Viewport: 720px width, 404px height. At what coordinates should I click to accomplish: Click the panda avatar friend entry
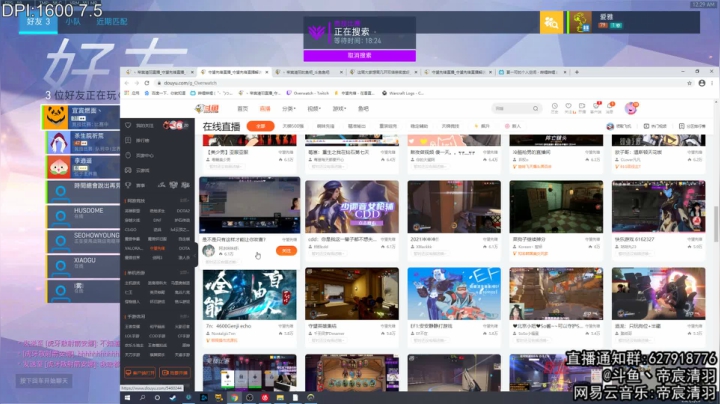pos(81,117)
